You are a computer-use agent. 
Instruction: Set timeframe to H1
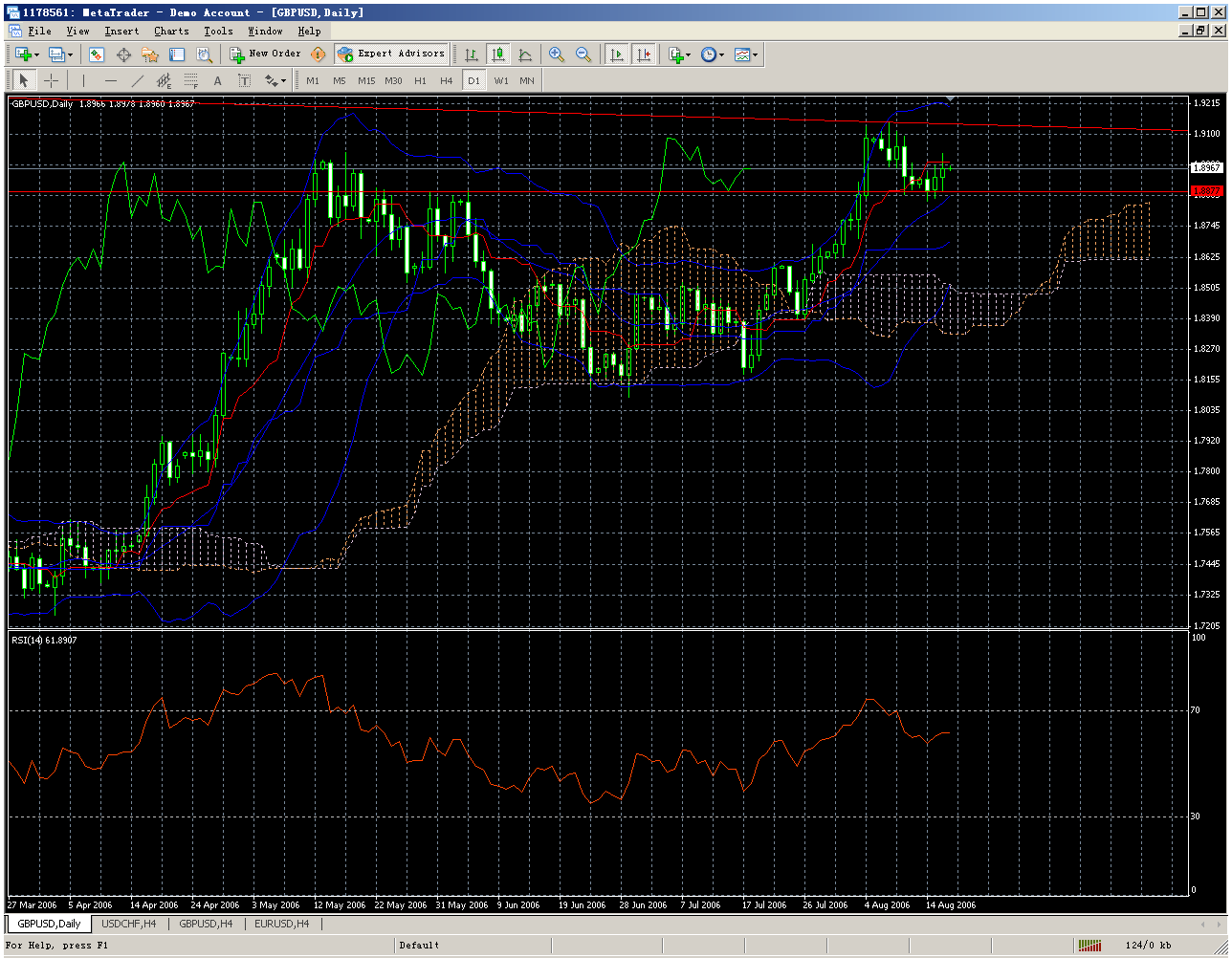pos(420,80)
